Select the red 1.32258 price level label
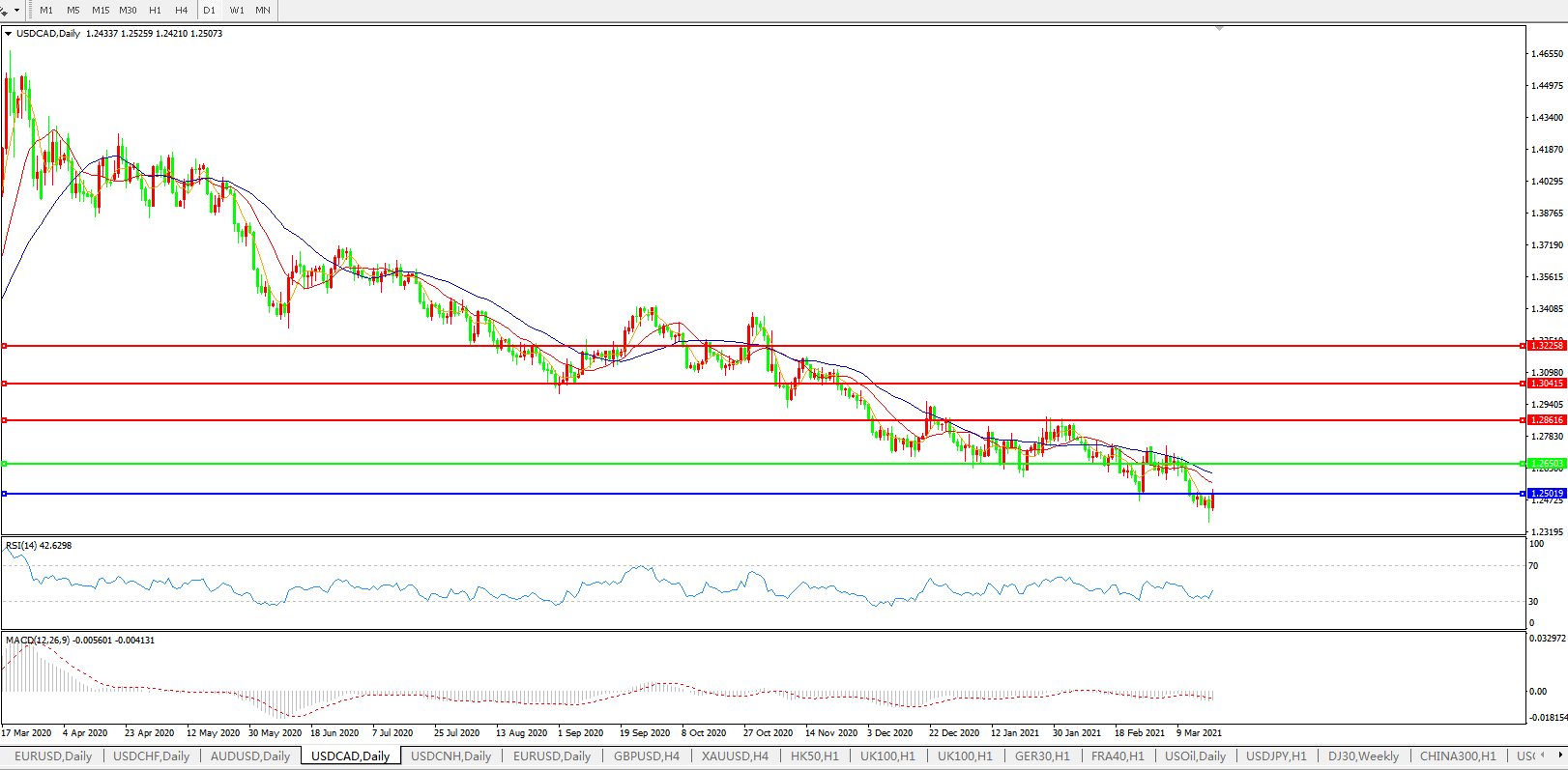The image size is (1568, 770). [x=1547, y=346]
